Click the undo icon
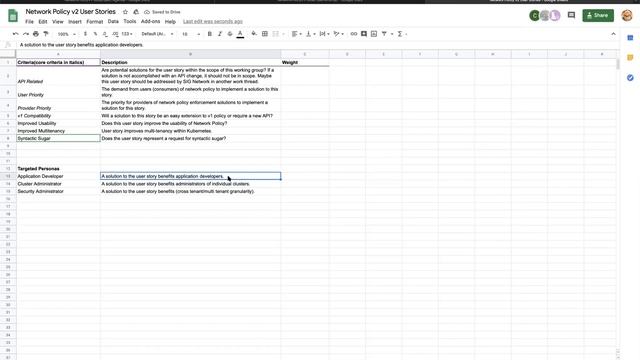The image size is (640, 360). (x=16, y=34)
